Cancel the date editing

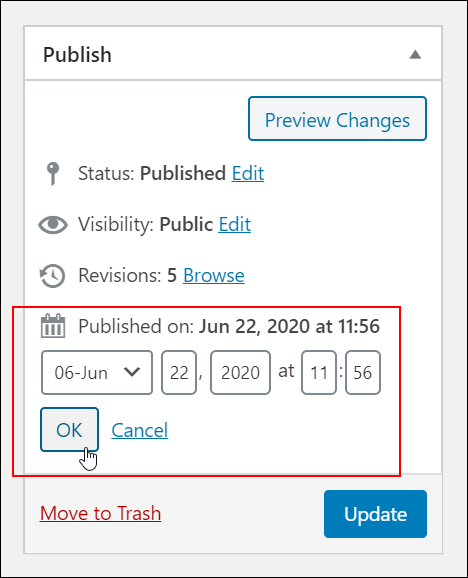140,430
